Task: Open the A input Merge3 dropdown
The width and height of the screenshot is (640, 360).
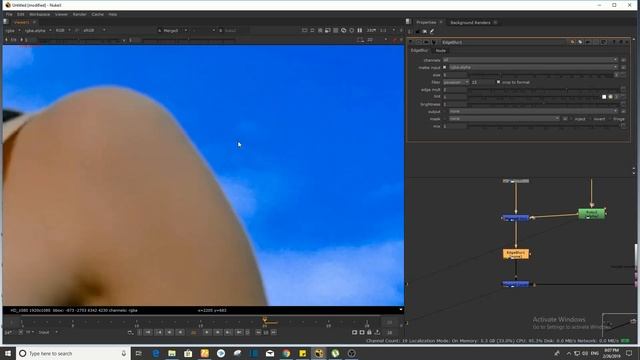Action: [x=172, y=31]
